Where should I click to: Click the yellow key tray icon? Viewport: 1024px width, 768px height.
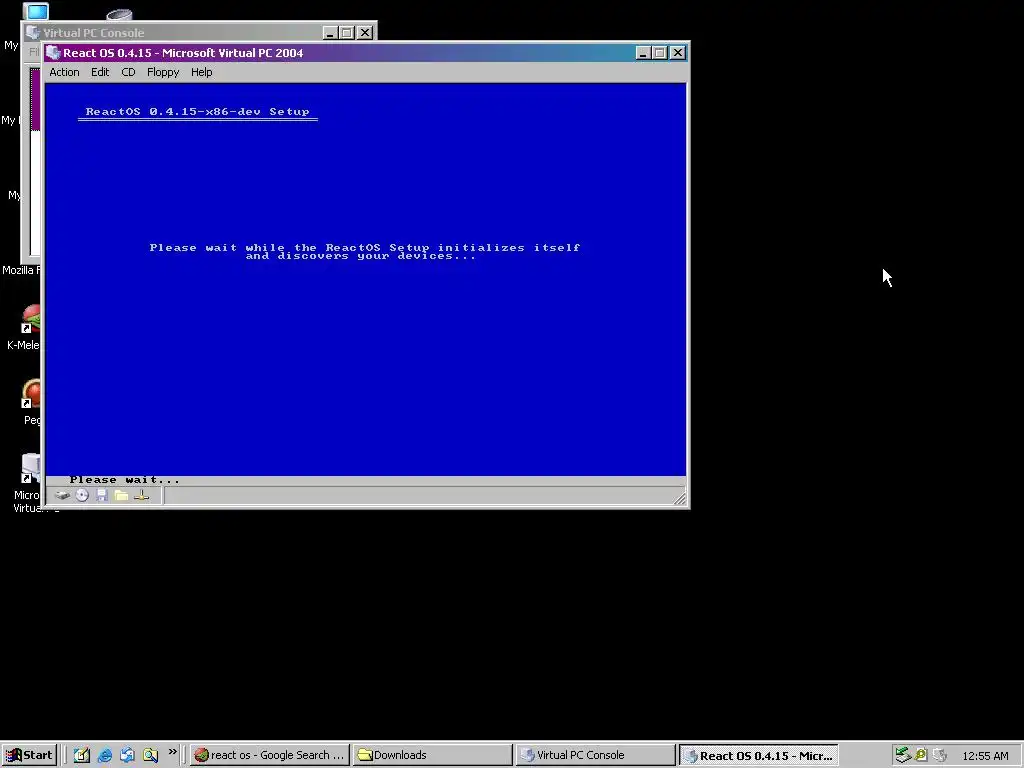[921, 755]
